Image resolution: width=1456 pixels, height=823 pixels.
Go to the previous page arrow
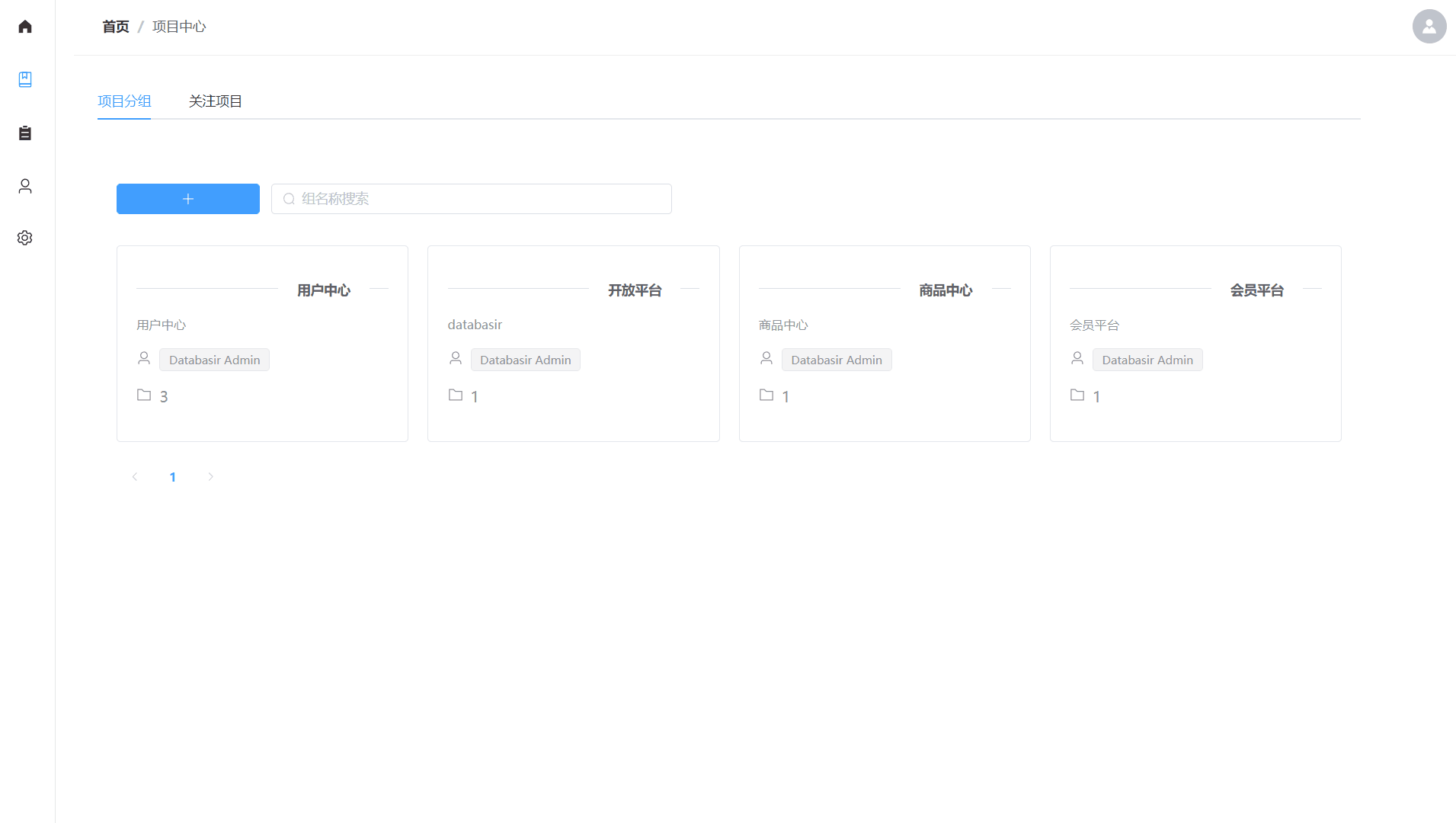(135, 477)
